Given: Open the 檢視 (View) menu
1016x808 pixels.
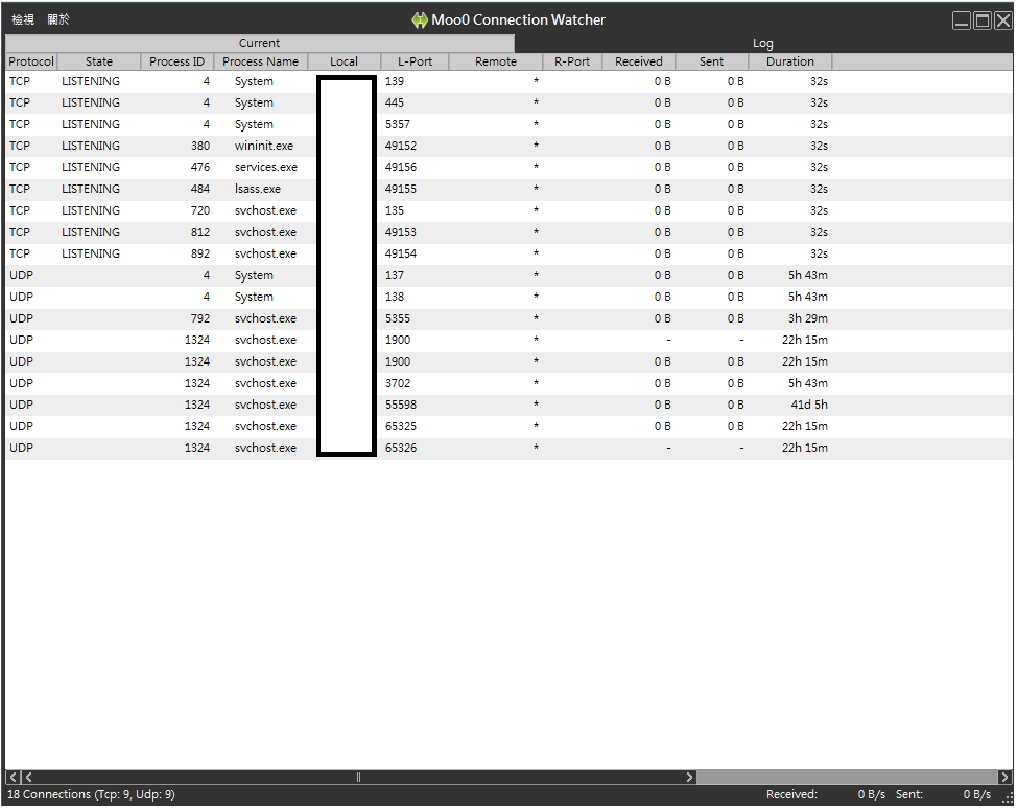Looking at the screenshot, I should pyautogui.click(x=23, y=19).
